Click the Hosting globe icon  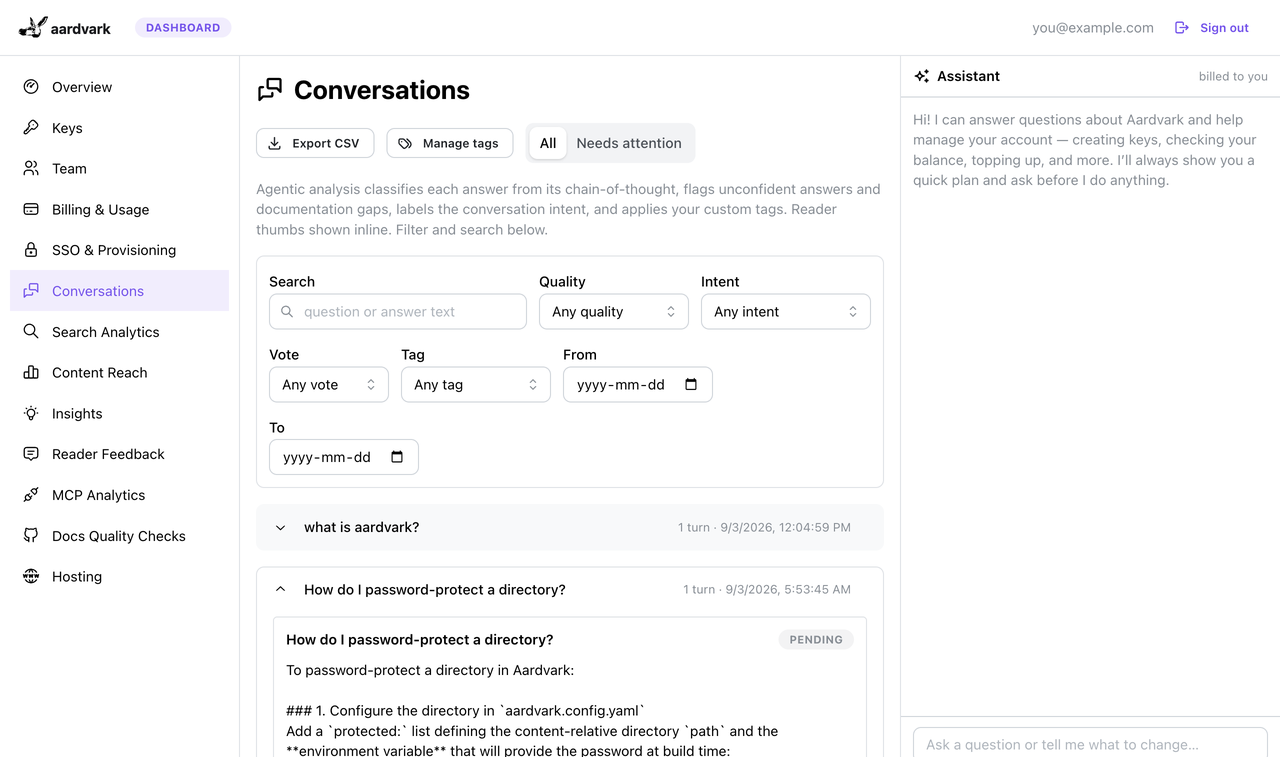[31, 577]
